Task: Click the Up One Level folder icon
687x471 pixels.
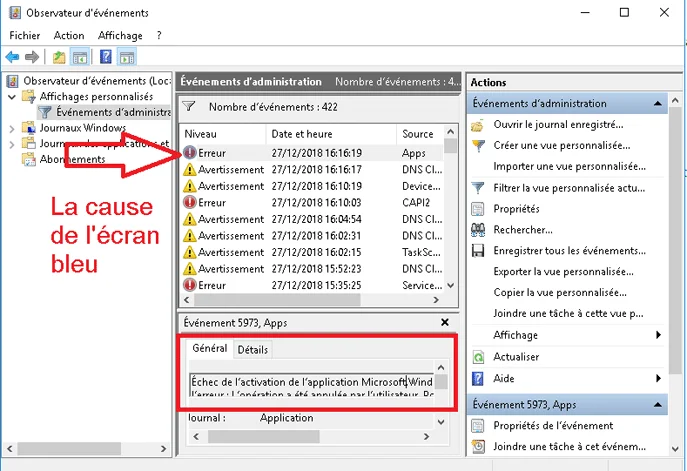Action: tap(59, 57)
